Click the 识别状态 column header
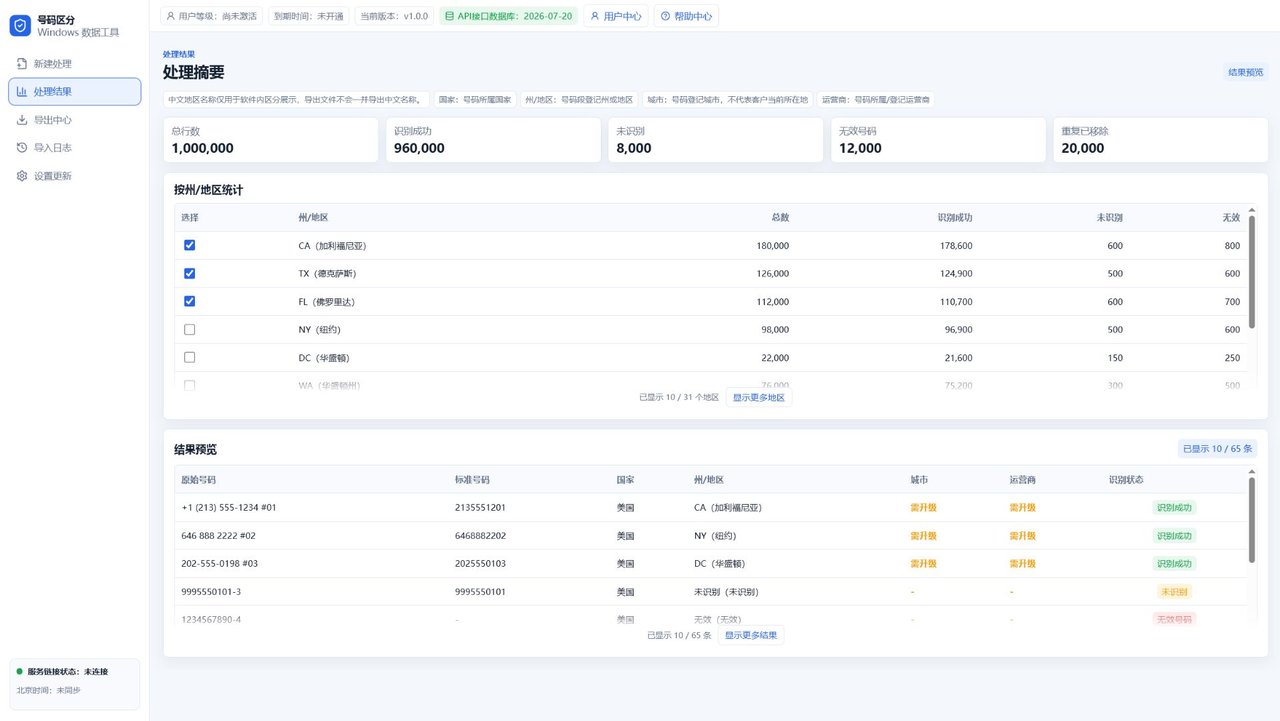This screenshot has height=721, width=1280. pos(1126,480)
